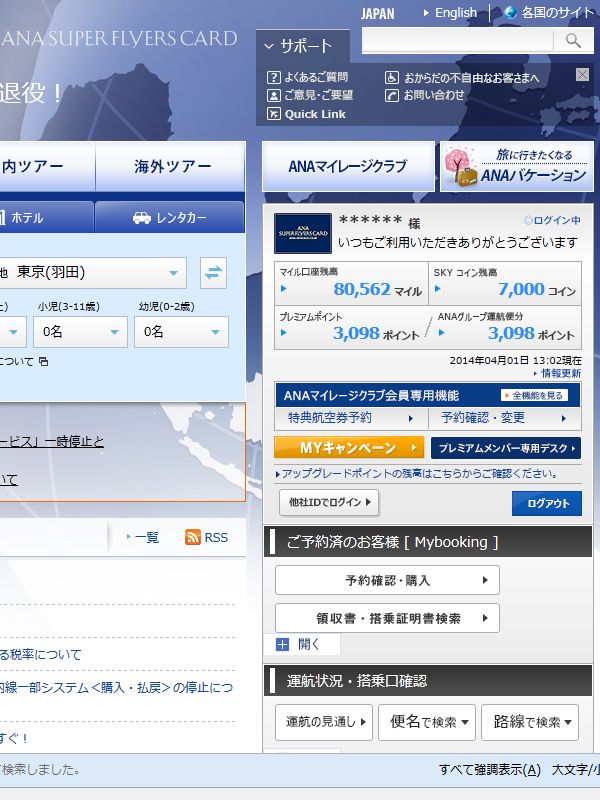Image resolution: width=600 pixels, height=800 pixels.
Task: View SKY コイン残高 7,000 コイン
Action: coord(505,284)
